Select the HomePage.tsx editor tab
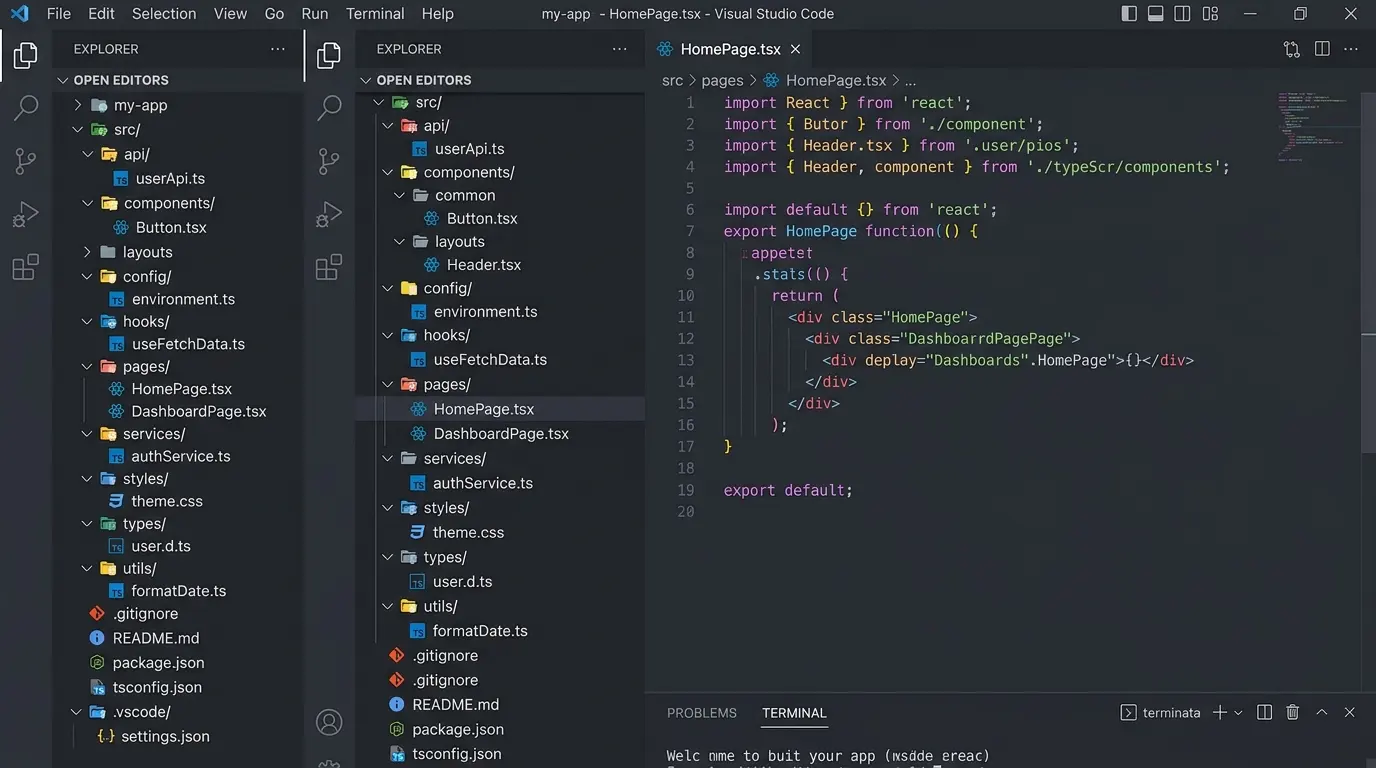The height and width of the screenshot is (768, 1376). tap(730, 49)
